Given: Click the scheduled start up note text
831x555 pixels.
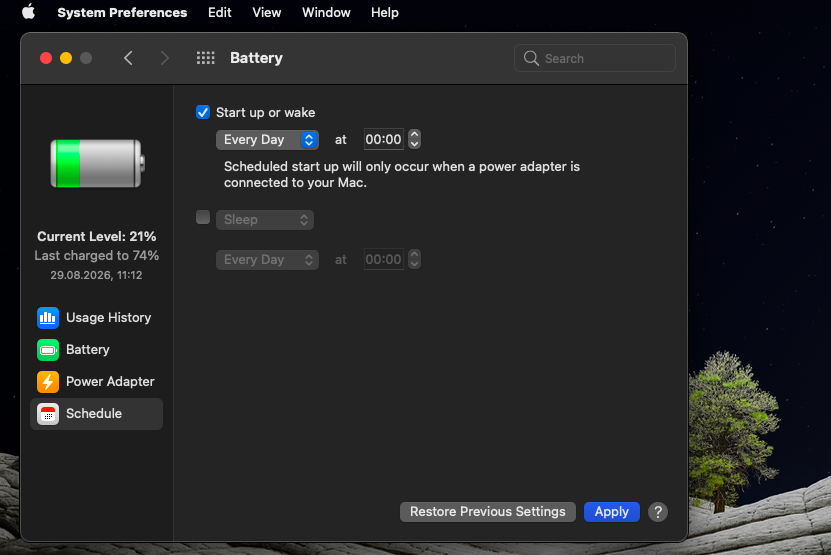Looking at the screenshot, I should tap(402, 174).
